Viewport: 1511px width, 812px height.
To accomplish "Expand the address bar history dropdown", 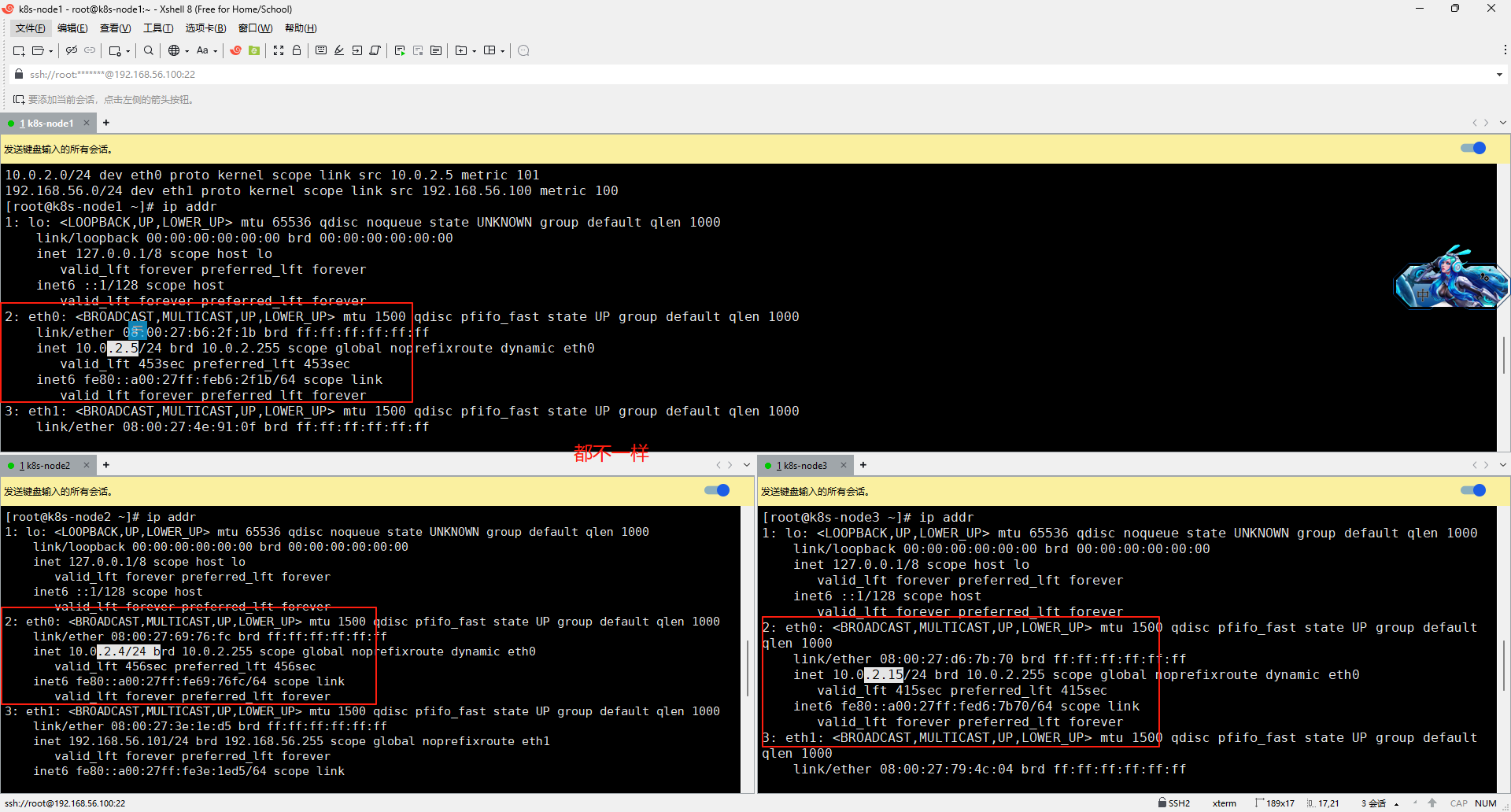I will click(1499, 75).
